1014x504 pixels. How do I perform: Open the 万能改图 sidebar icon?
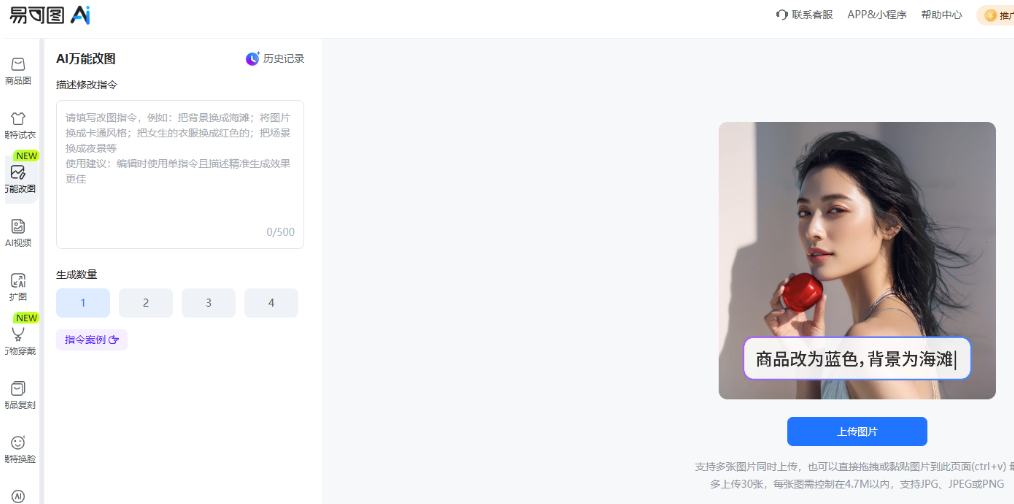pos(18,172)
